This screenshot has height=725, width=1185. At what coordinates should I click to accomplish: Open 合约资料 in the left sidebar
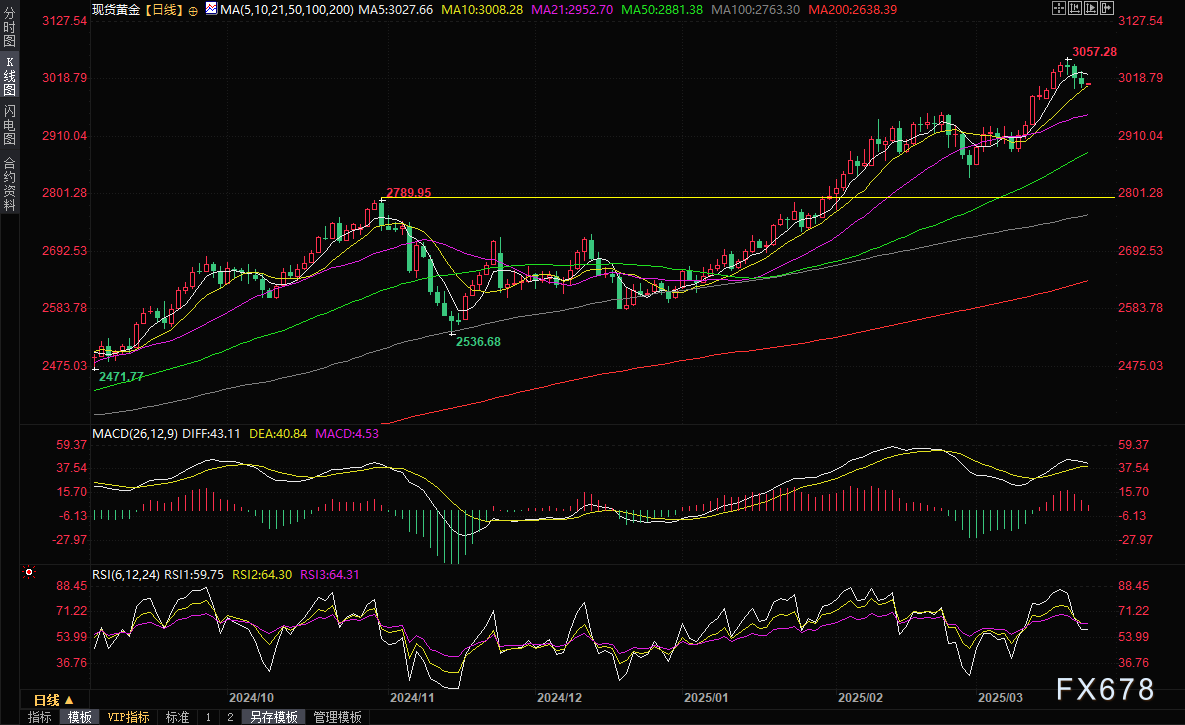[9, 183]
